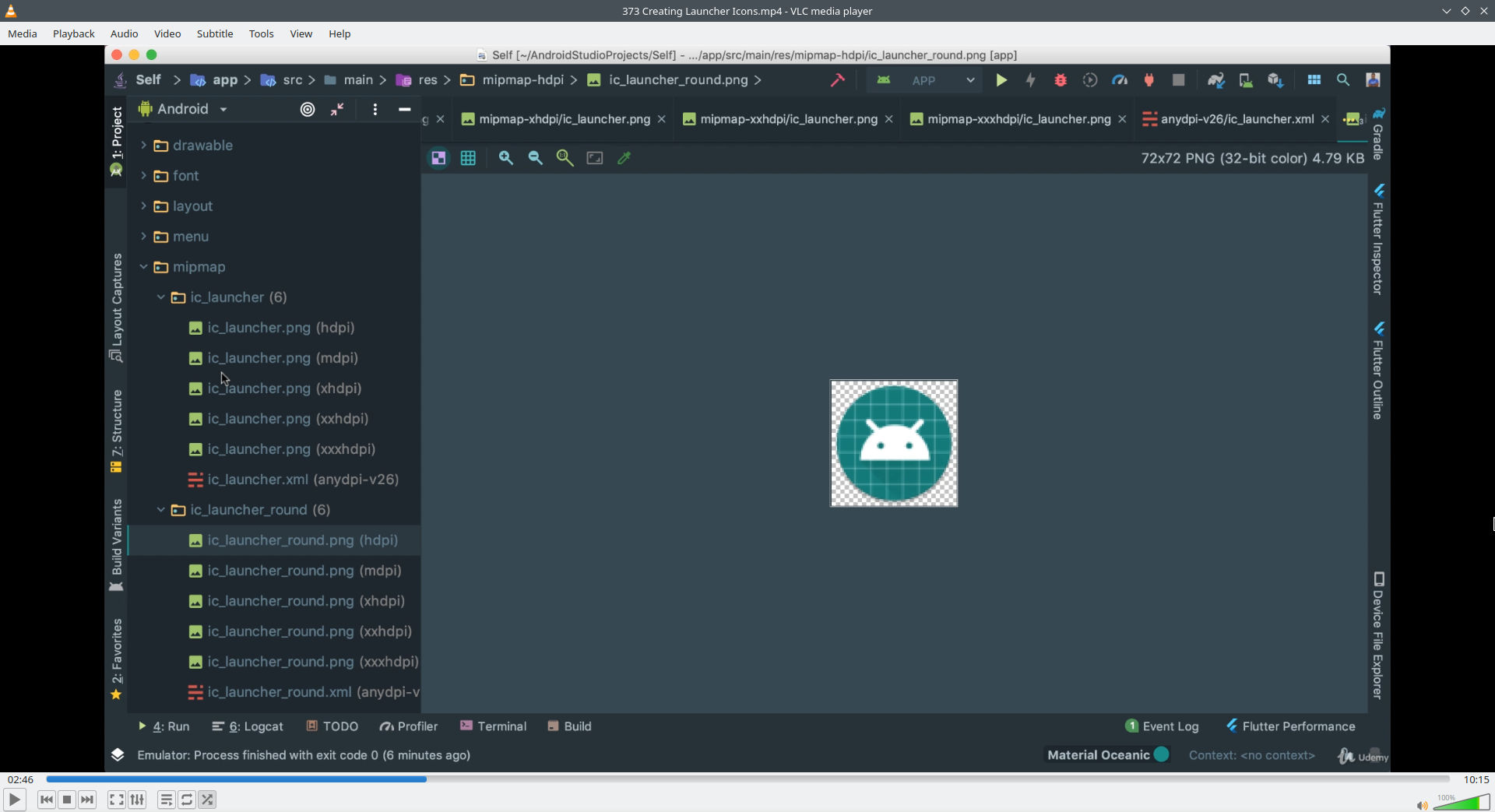The height and width of the screenshot is (812, 1495).
Task: Click the launcher icon image preview
Action: pyautogui.click(x=894, y=443)
